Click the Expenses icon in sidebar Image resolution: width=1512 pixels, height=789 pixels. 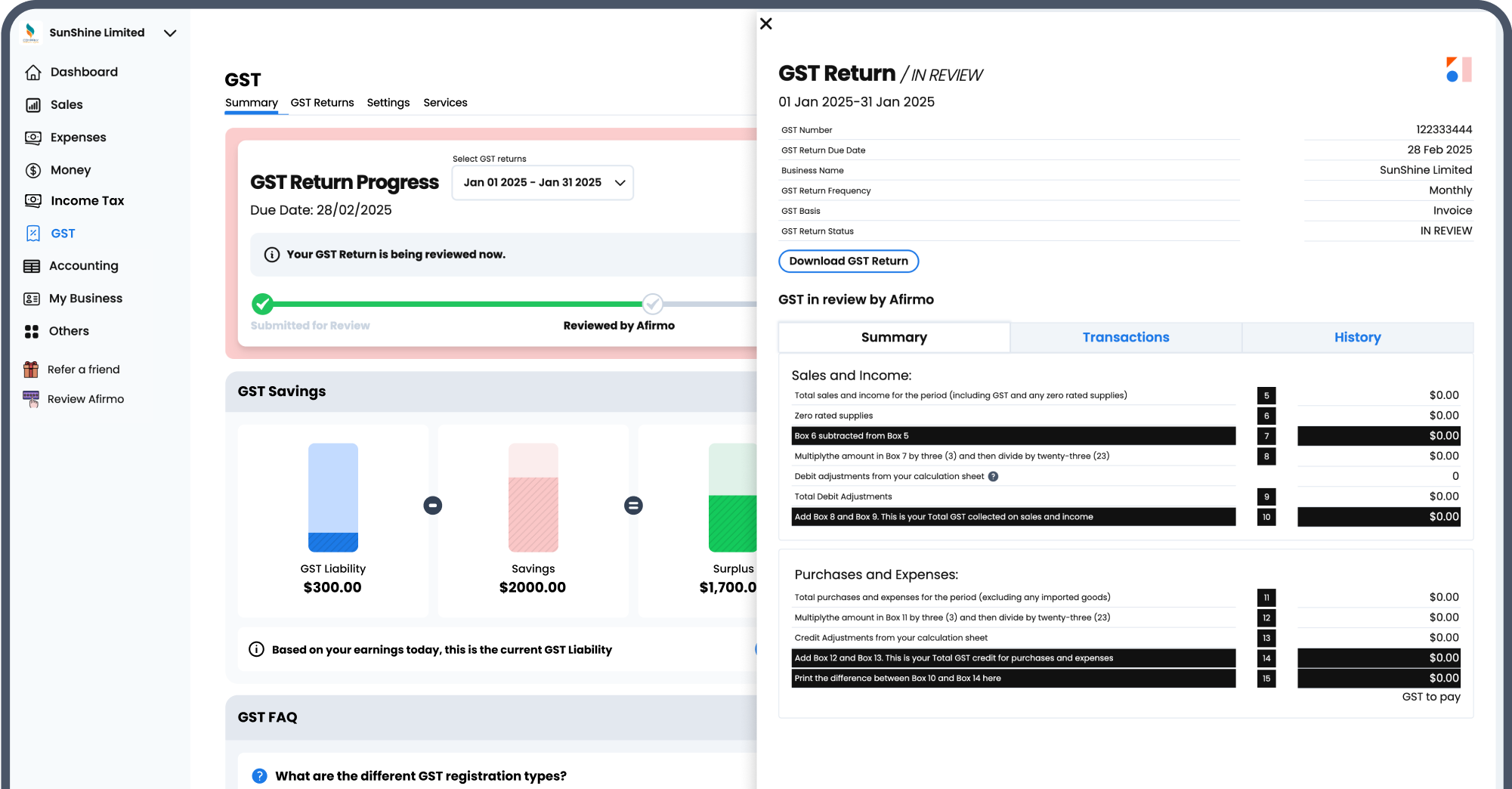(x=32, y=138)
